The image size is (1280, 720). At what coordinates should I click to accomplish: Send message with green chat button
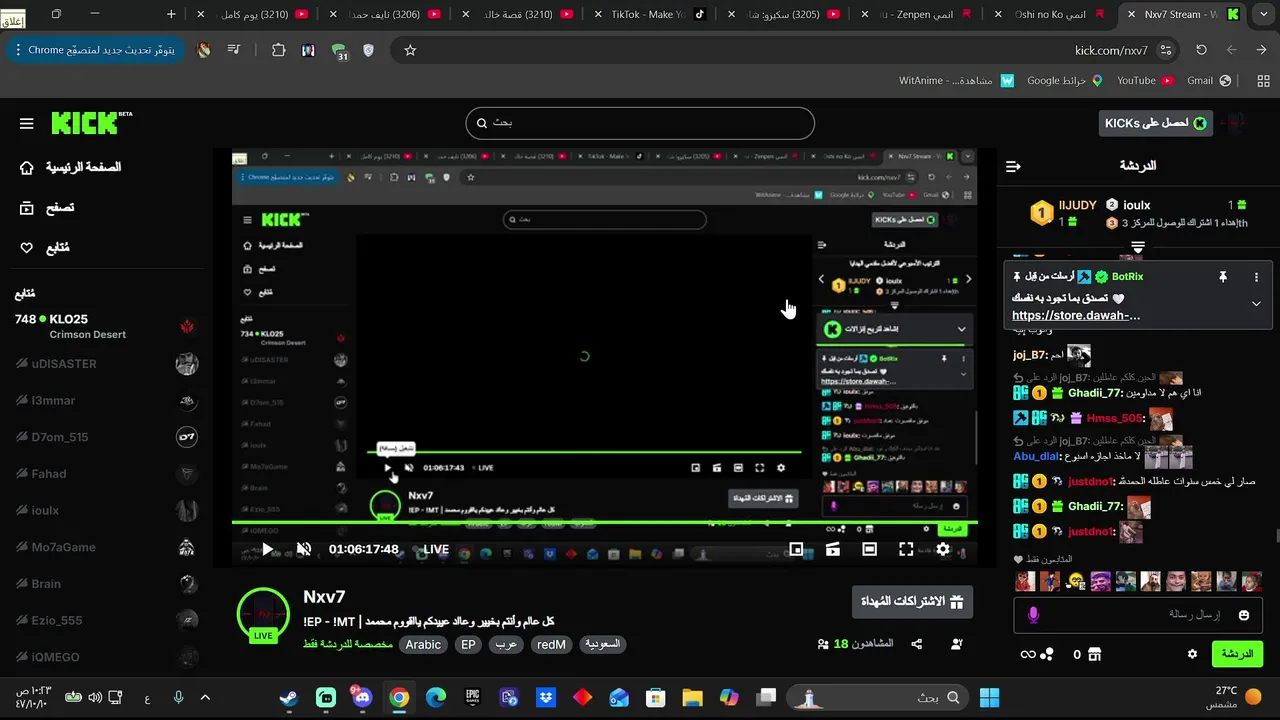click(1237, 654)
